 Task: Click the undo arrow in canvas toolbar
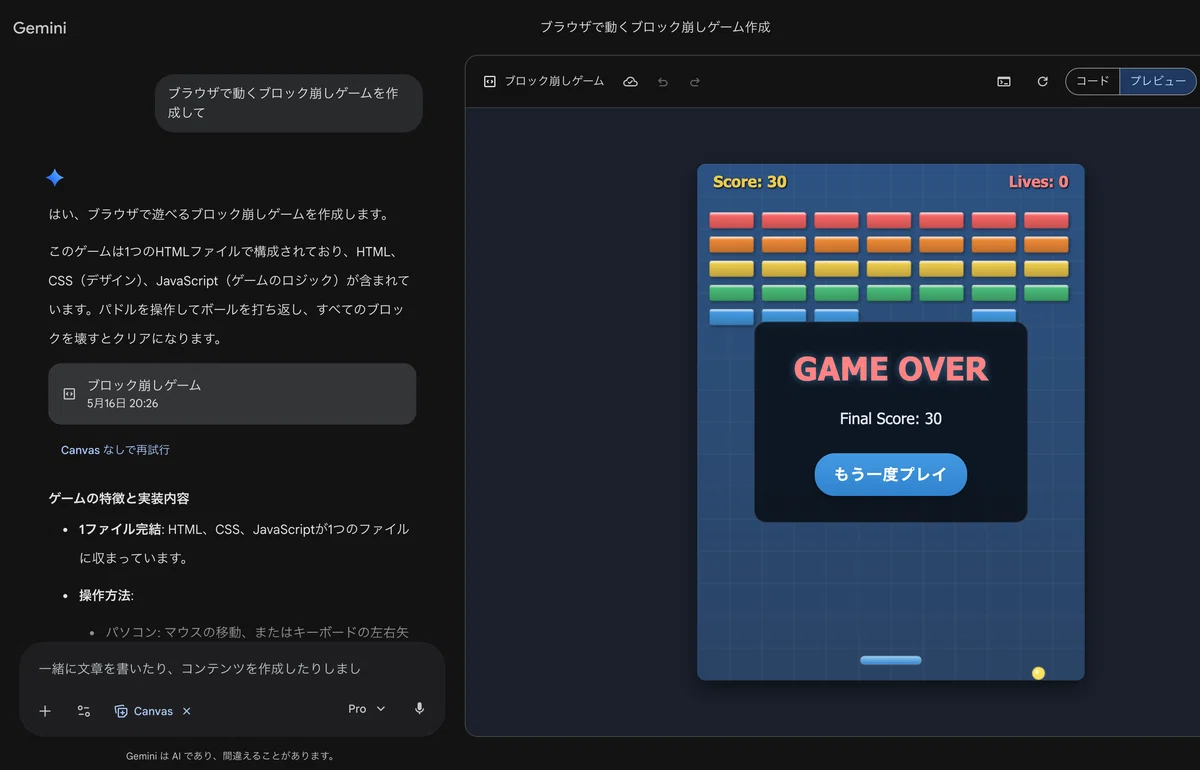[662, 82]
